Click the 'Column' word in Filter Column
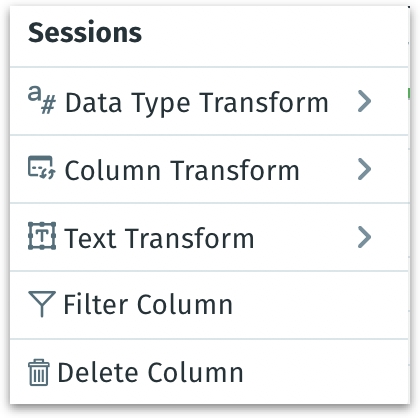420x418 pixels. (x=185, y=304)
